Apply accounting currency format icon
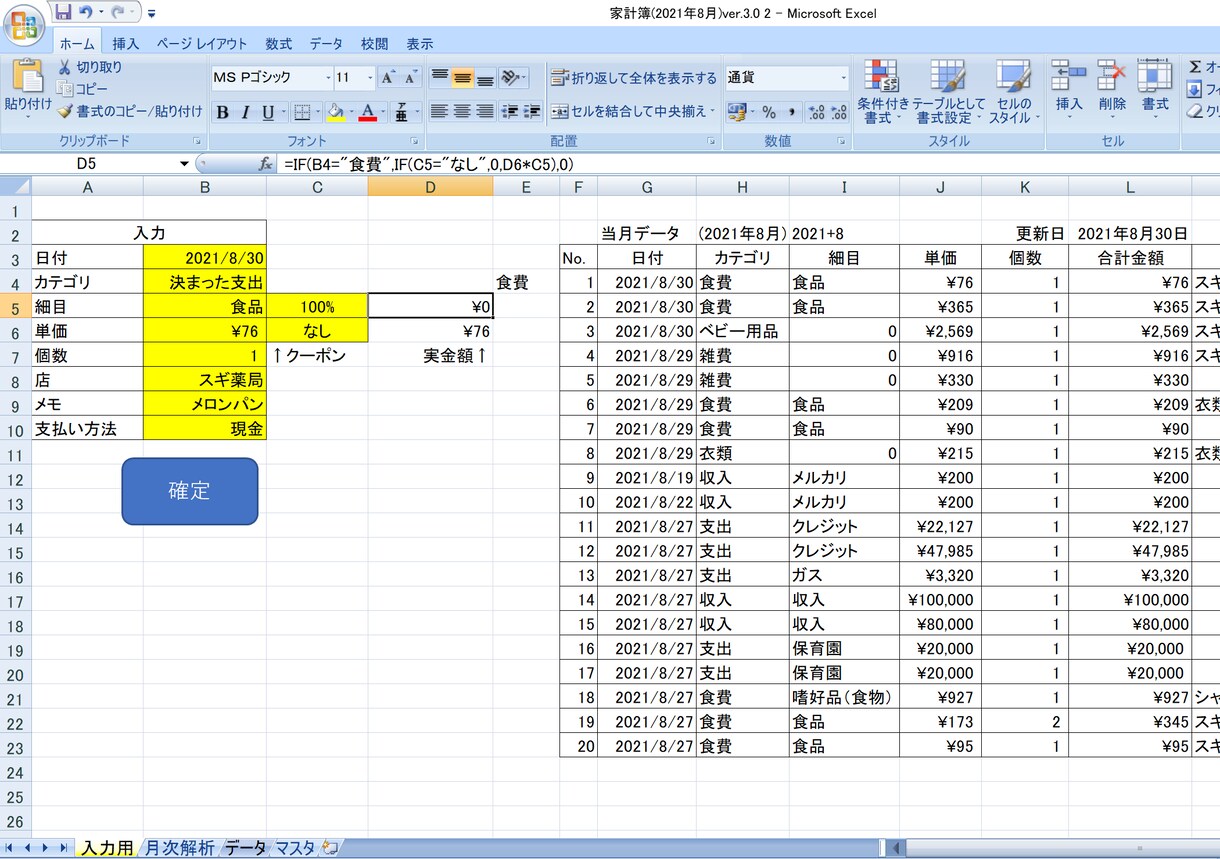 click(737, 112)
